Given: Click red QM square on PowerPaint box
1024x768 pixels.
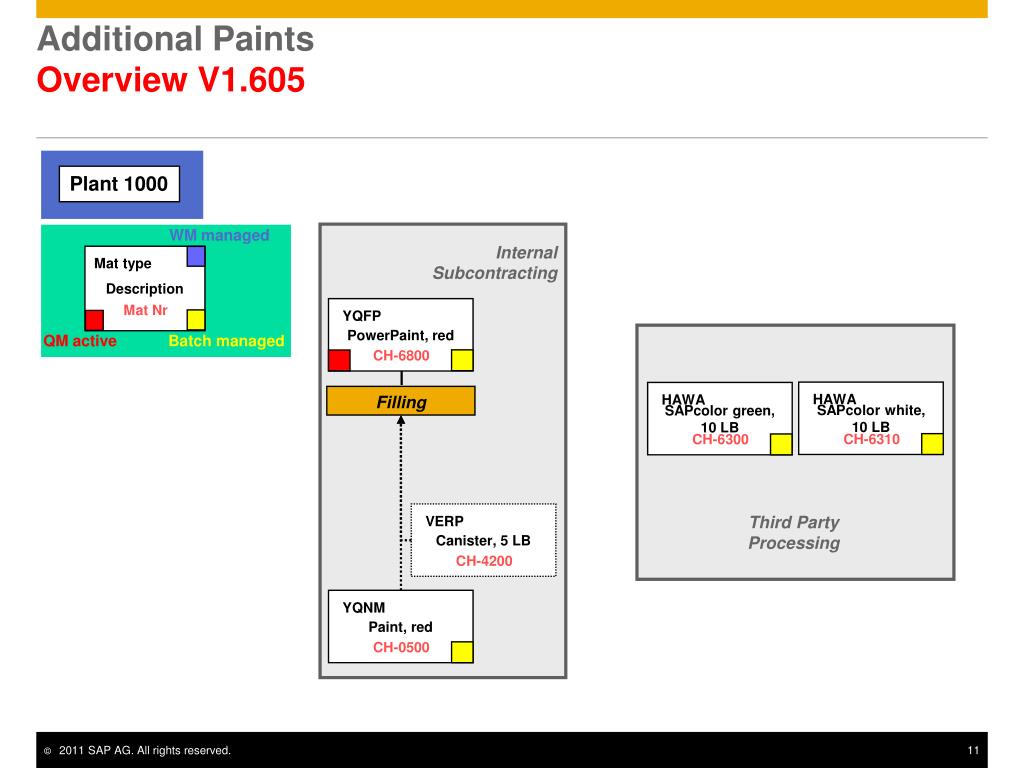Looking at the screenshot, I should tap(339, 360).
